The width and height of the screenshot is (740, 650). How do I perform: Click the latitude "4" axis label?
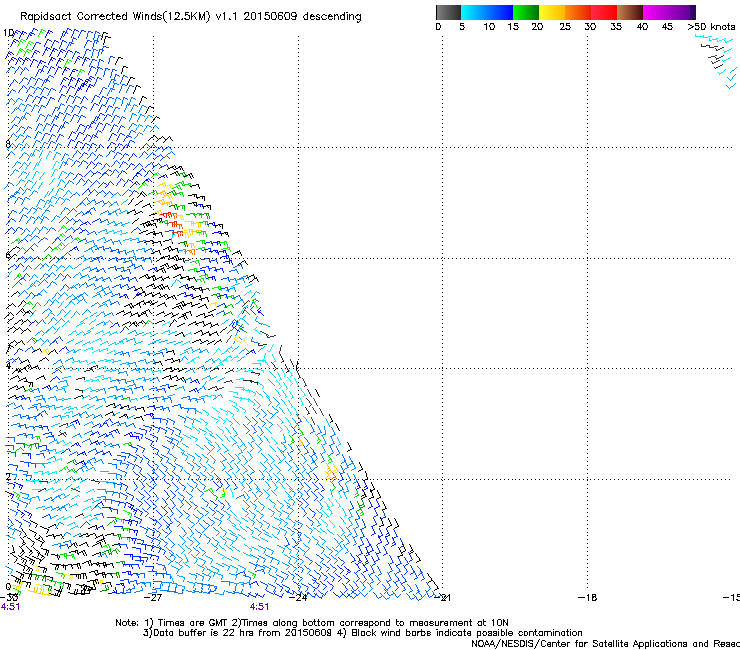8,365
